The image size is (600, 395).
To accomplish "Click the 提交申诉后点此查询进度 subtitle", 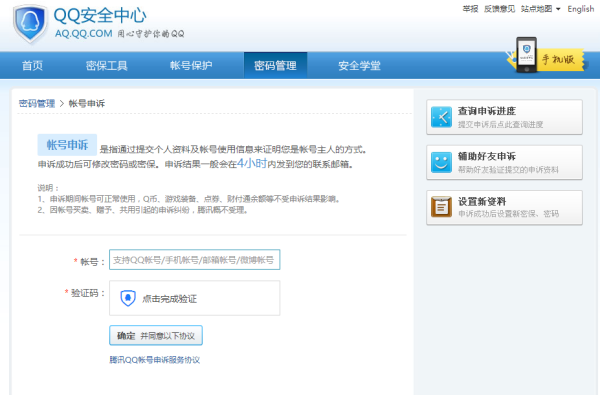I will coord(501,124).
